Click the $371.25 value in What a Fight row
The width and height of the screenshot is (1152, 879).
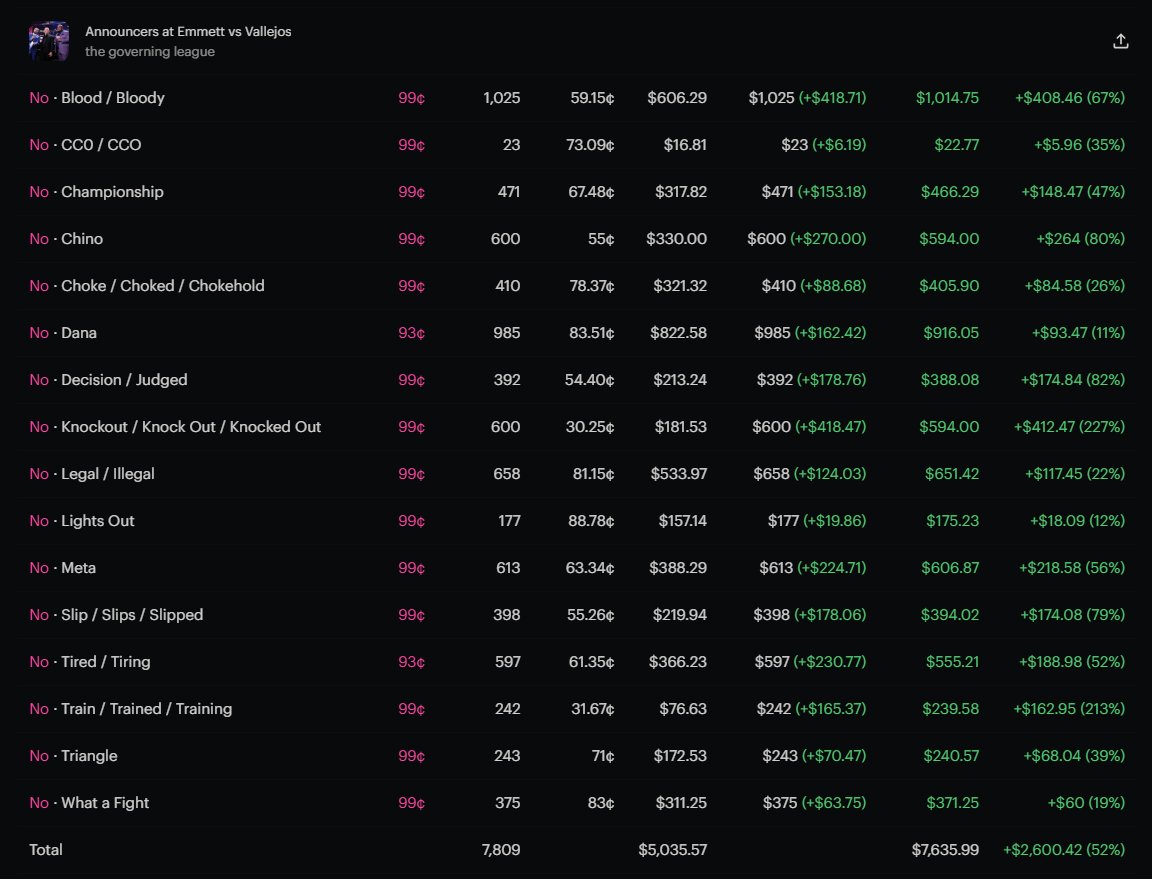click(952, 803)
